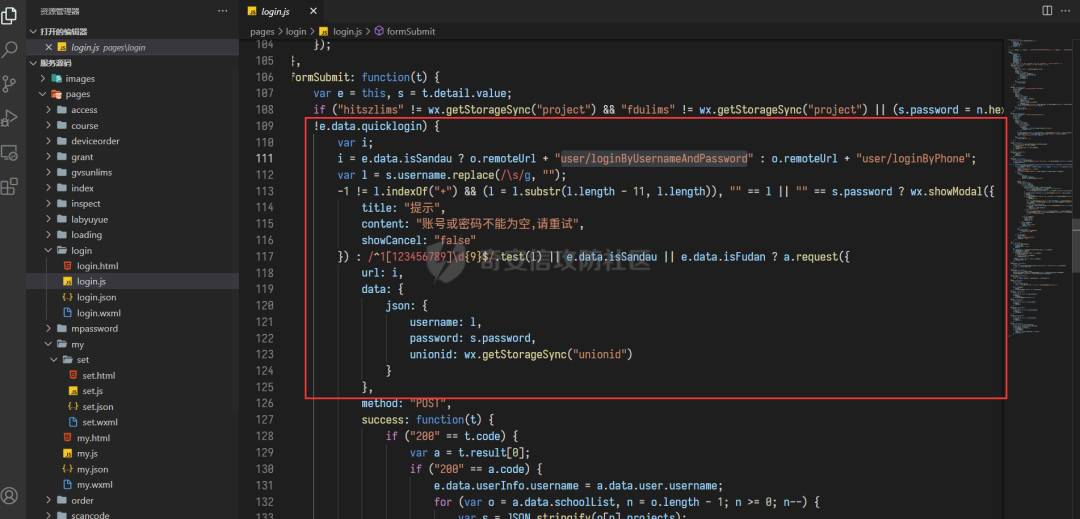Split the editor to the right
The width and height of the screenshot is (1080, 519).
coord(1047,11)
